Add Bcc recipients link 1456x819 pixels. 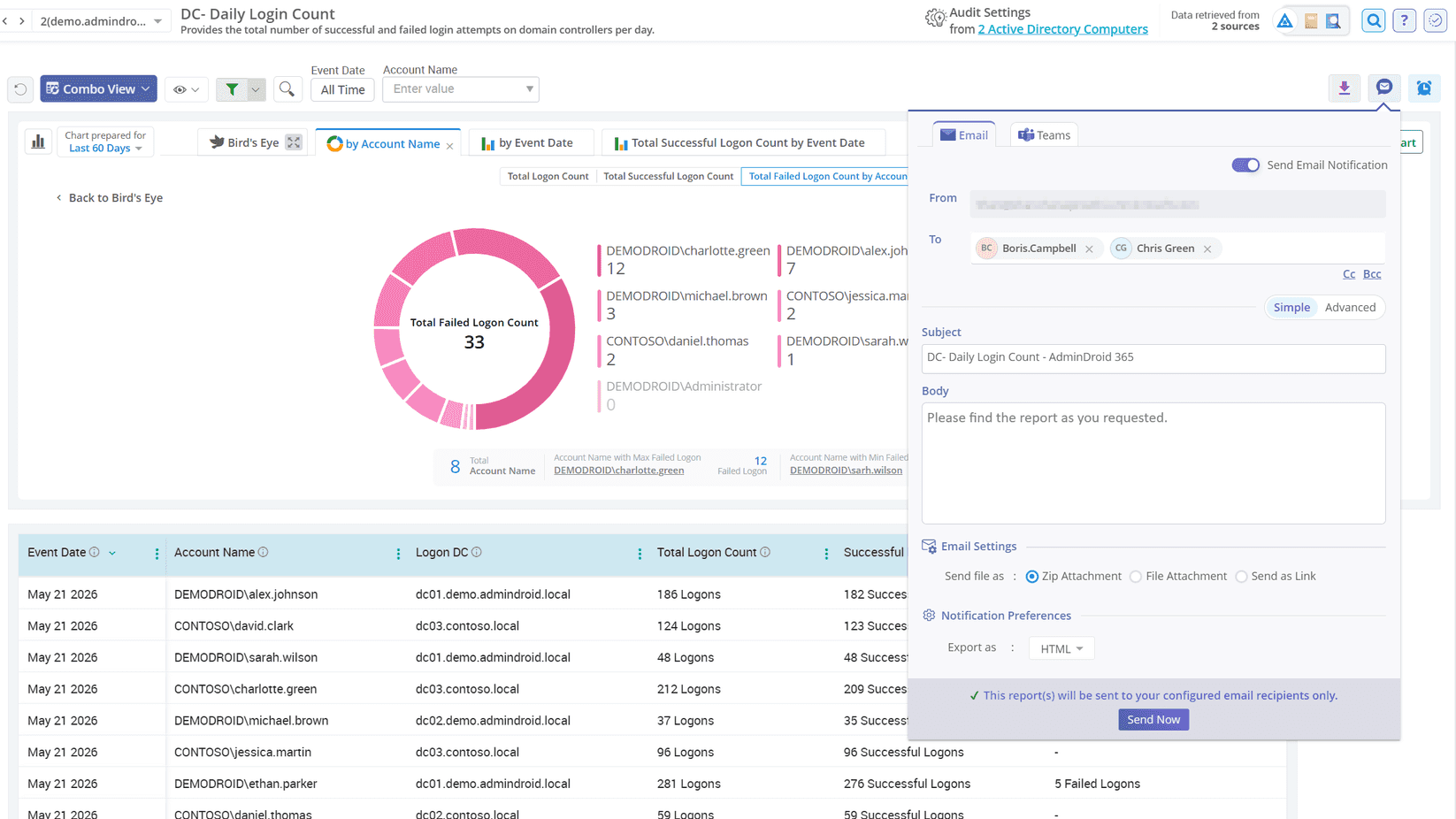point(1372,274)
